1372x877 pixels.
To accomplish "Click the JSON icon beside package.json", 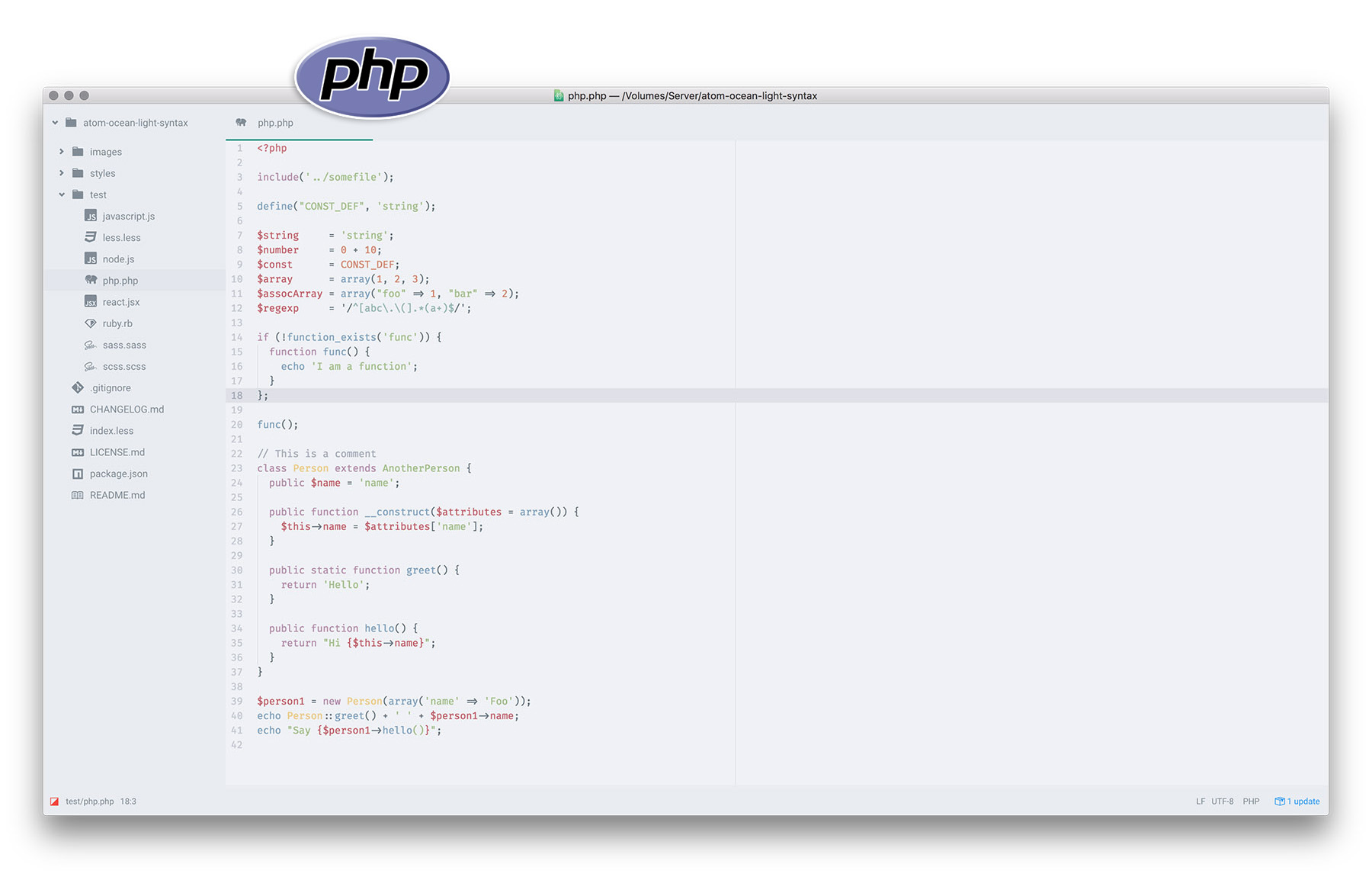I will tap(78, 474).
